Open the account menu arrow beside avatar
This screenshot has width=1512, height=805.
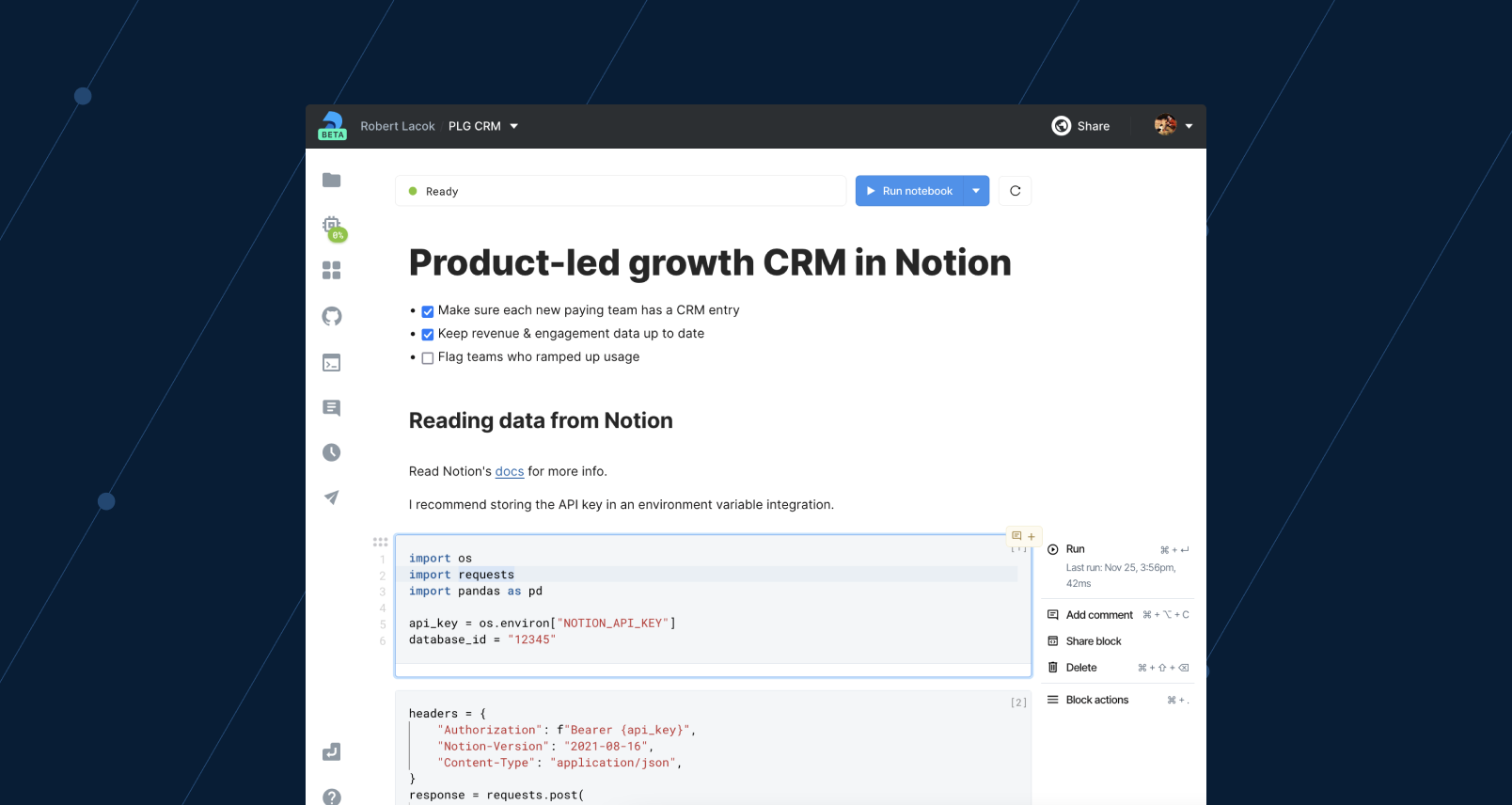tap(1189, 126)
